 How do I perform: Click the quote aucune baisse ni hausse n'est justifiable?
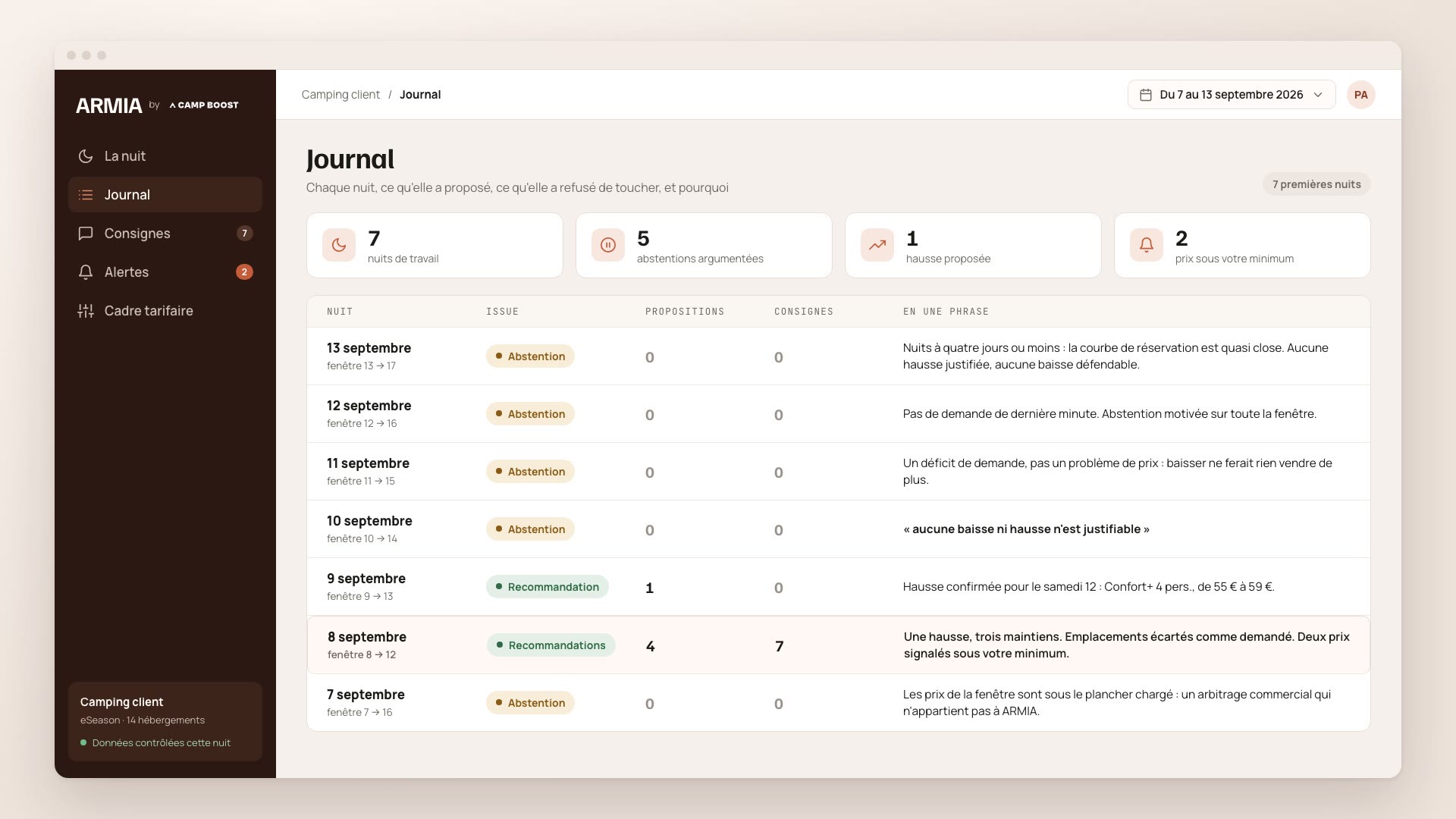pos(1026,529)
